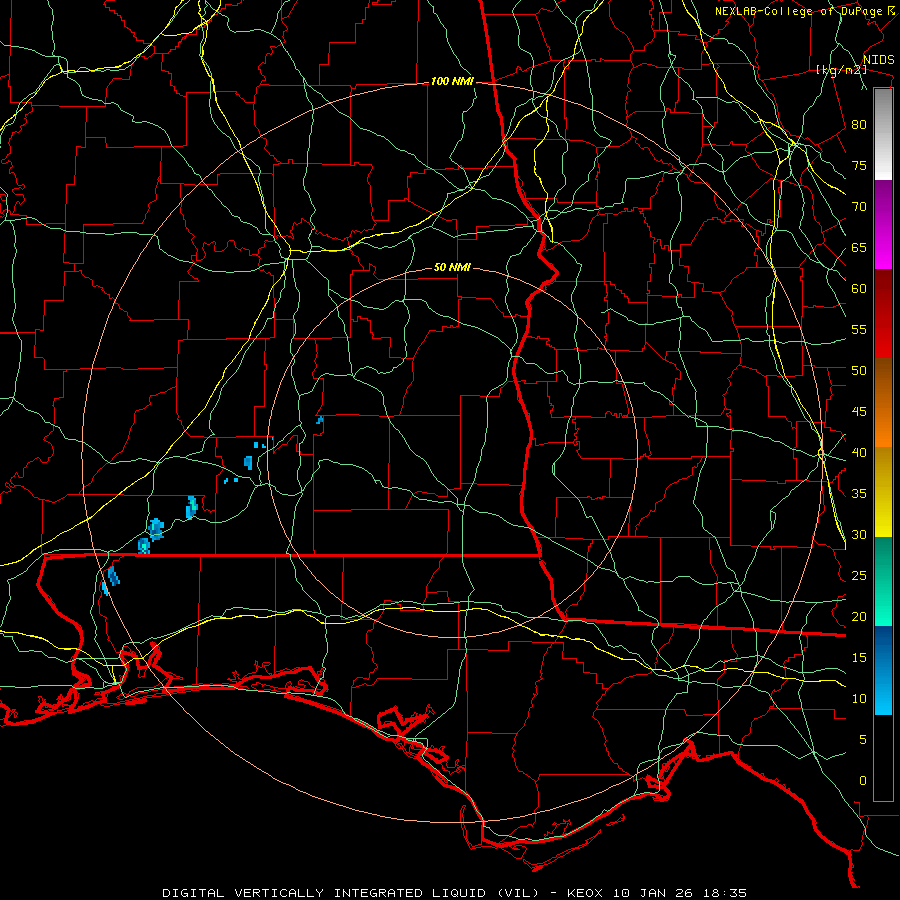The width and height of the screenshot is (900, 900).
Task: Click the scale value "5"
Action: point(863,740)
